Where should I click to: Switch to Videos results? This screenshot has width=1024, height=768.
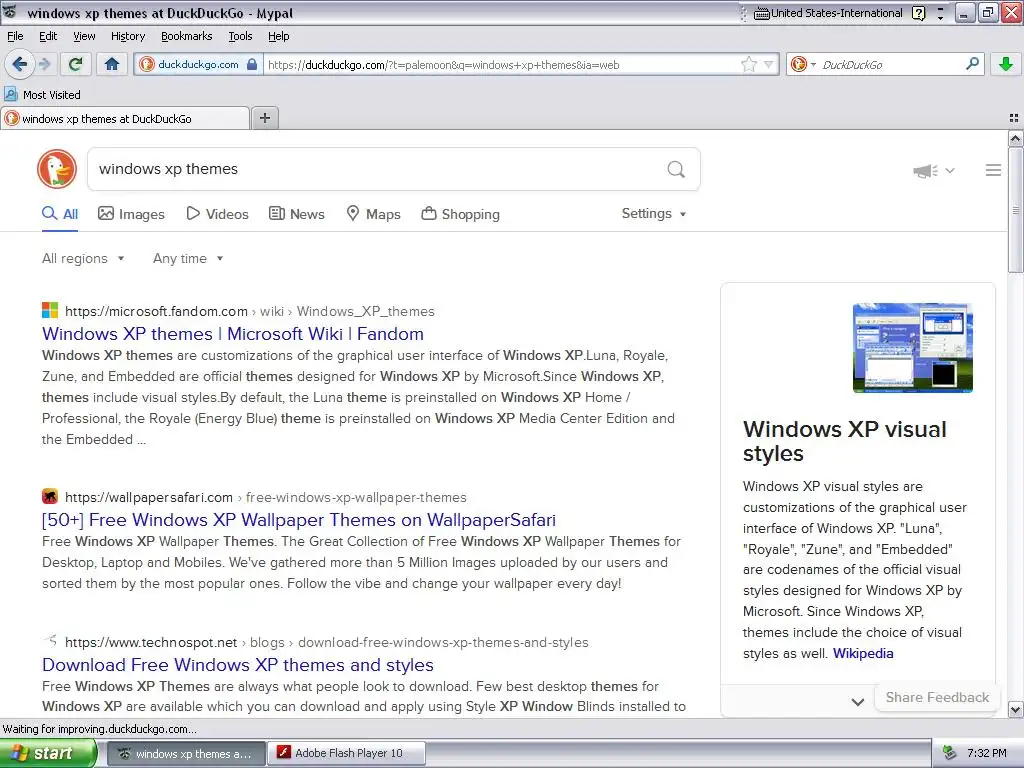[217, 214]
